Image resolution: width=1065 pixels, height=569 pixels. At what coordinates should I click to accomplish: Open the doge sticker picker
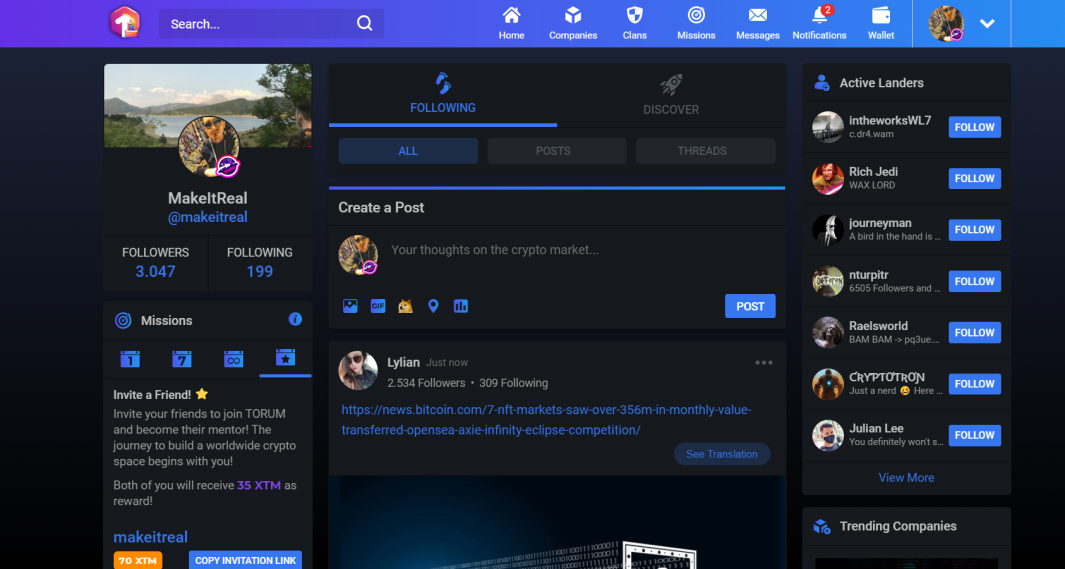(x=405, y=306)
